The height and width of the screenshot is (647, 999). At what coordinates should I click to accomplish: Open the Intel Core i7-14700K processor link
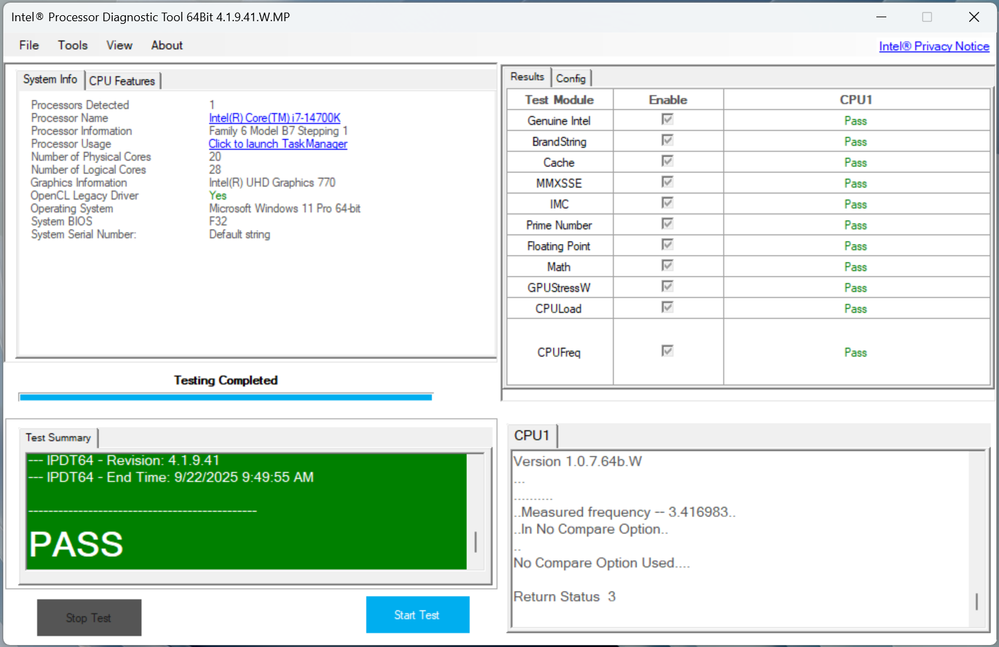click(x=274, y=118)
